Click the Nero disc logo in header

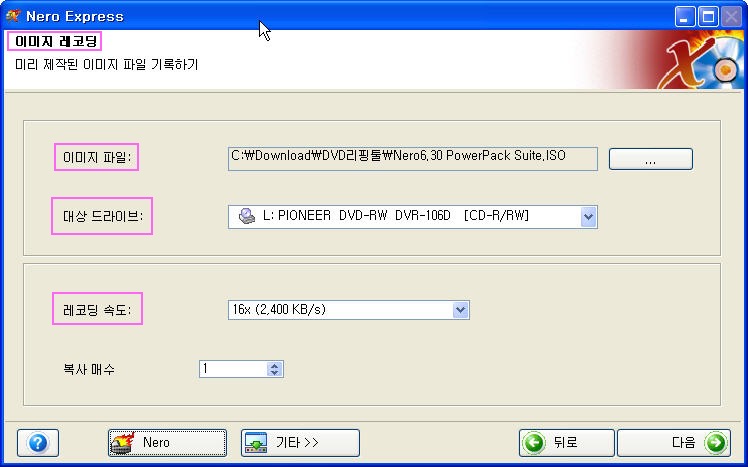tap(701, 61)
